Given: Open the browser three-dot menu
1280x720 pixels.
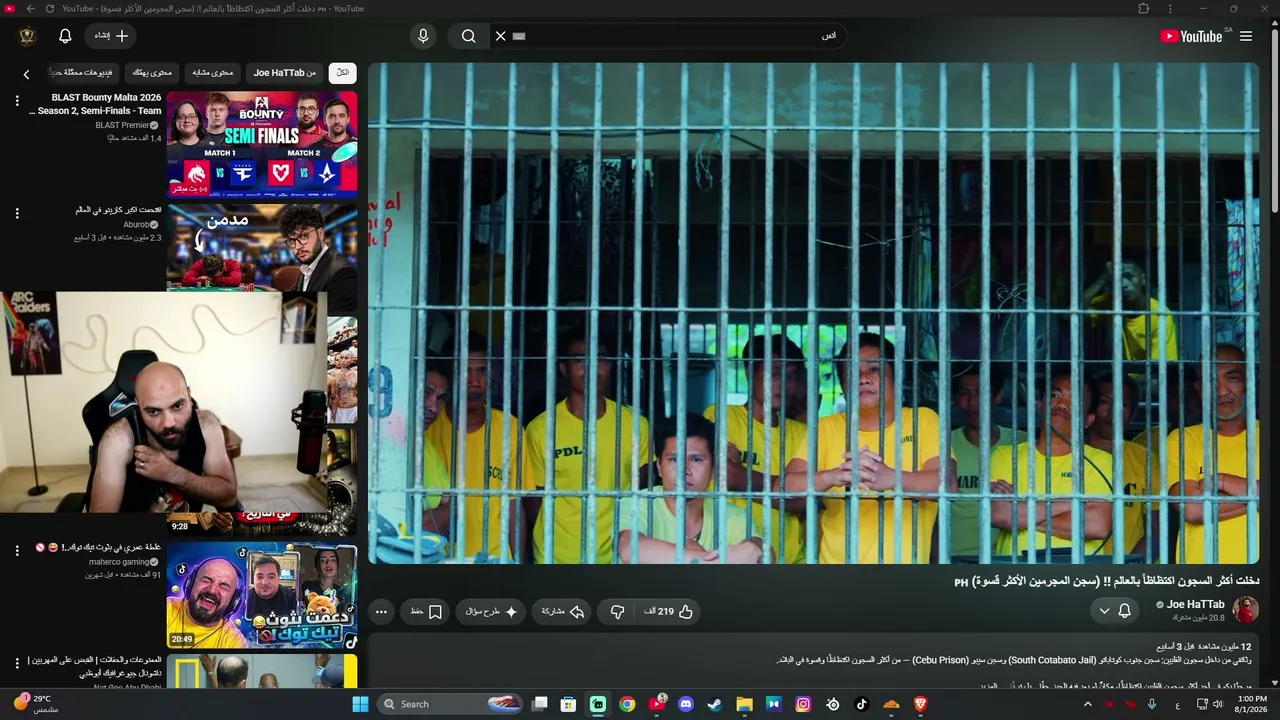Looking at the screenshot, I should click(x=1170, y=9).
